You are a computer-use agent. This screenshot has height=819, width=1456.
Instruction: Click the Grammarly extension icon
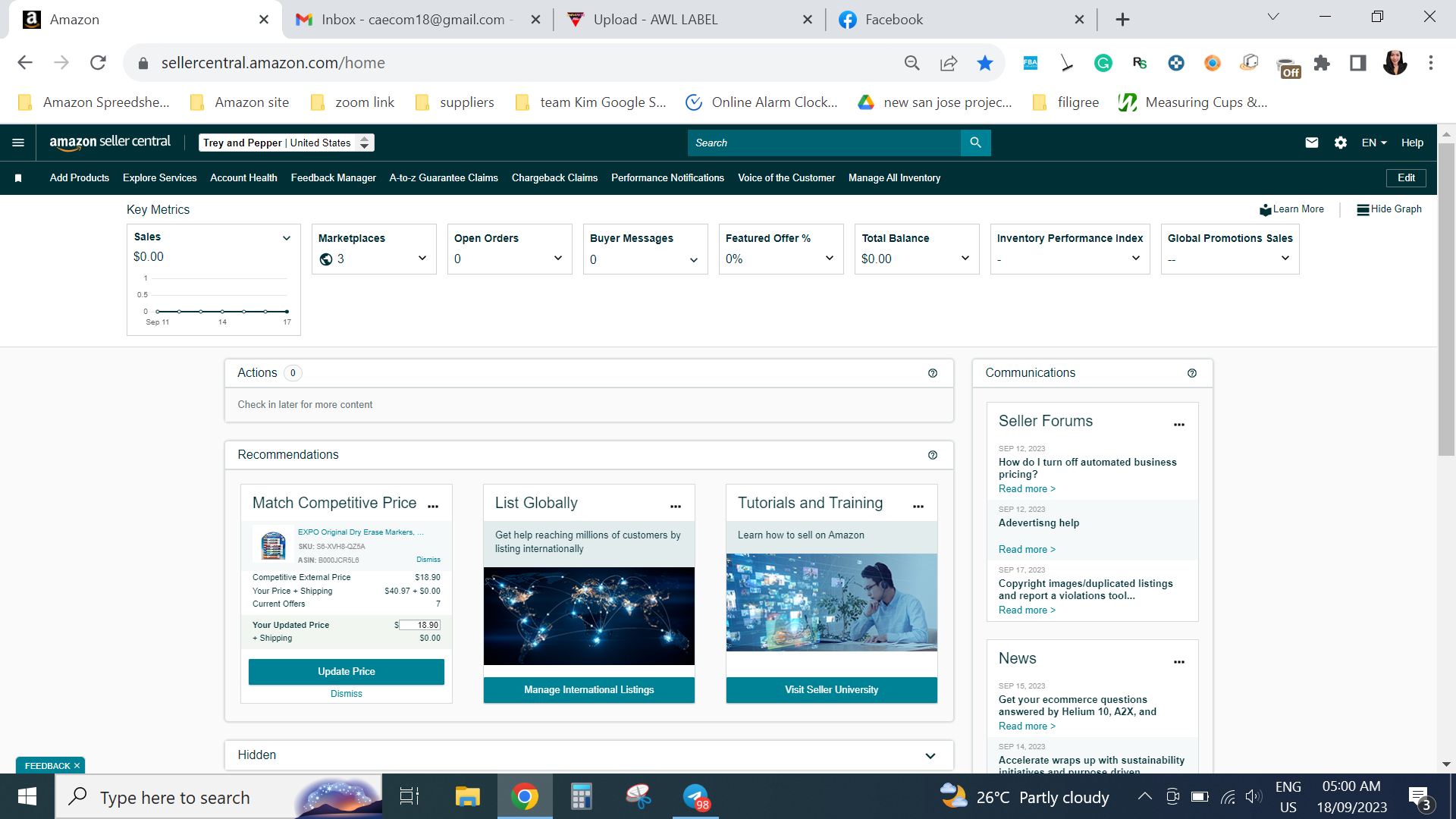tap(1103, 63)
